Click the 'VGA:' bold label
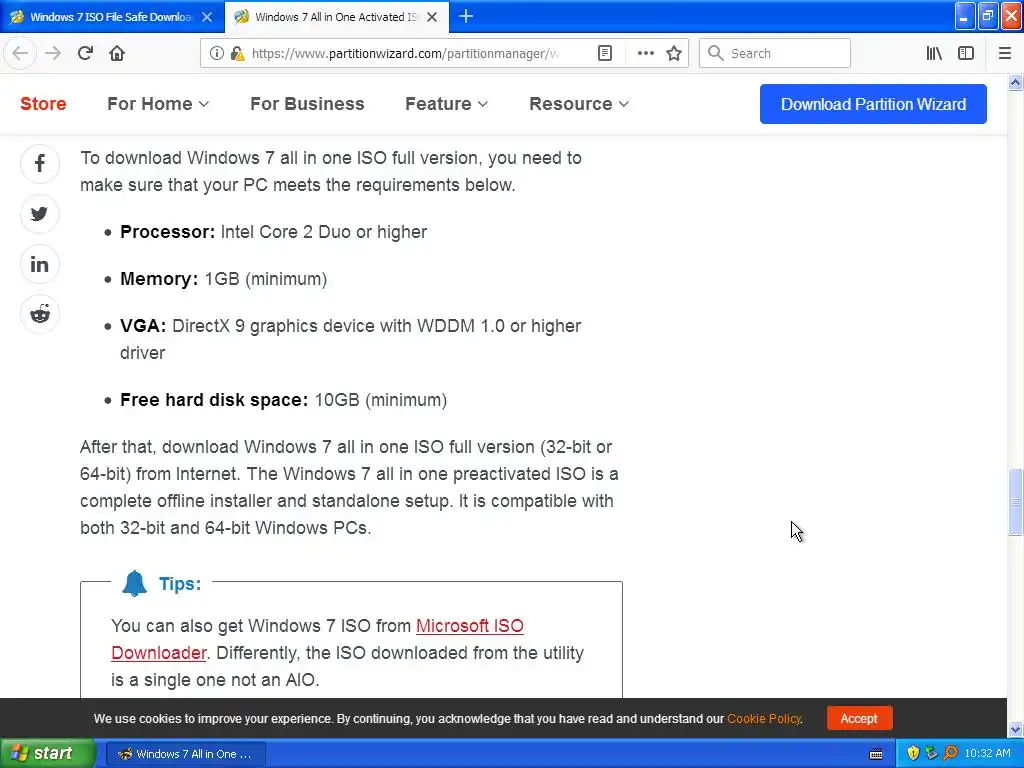The height and width of the screenshot is (768, 1024). click(143, 326)
